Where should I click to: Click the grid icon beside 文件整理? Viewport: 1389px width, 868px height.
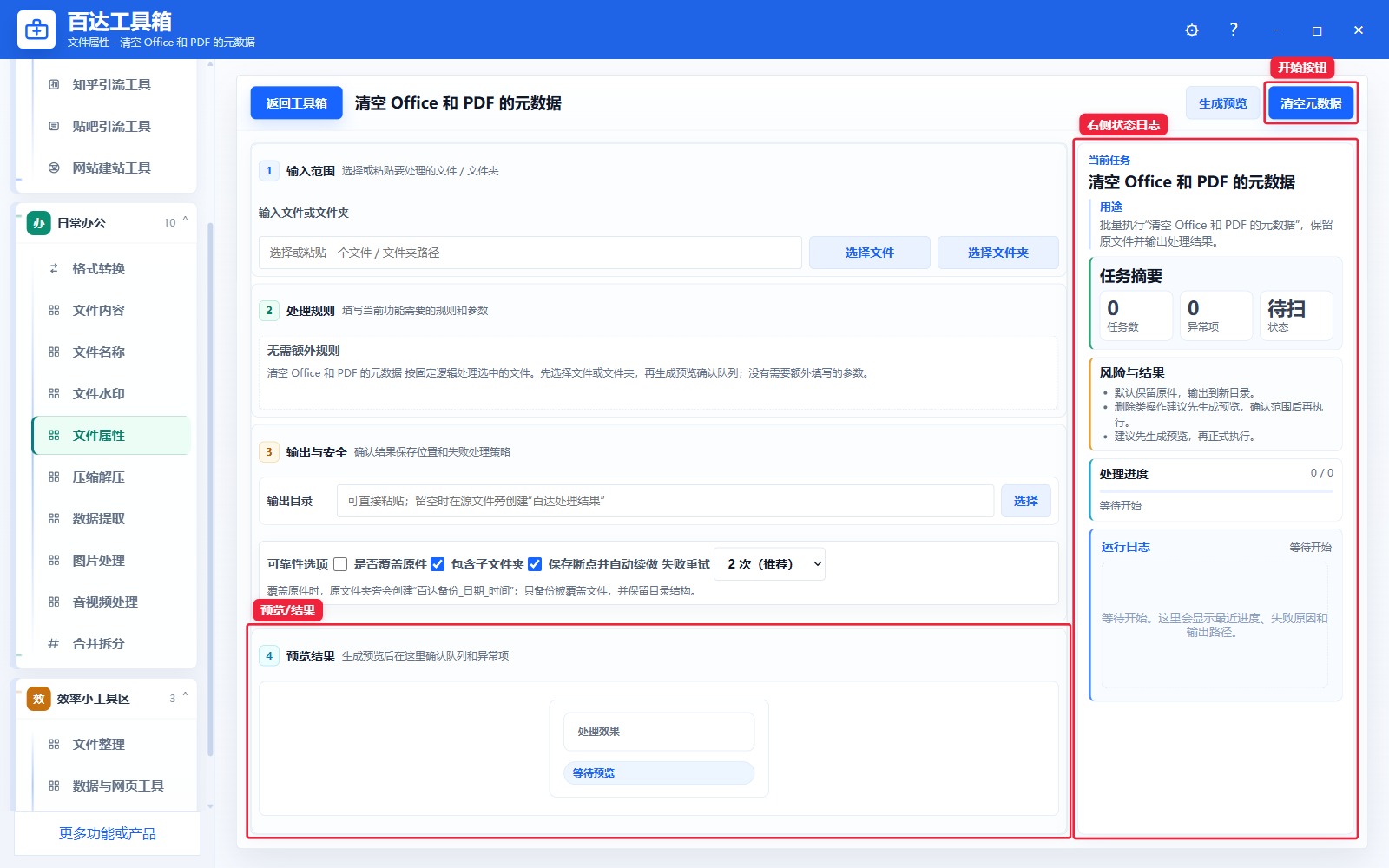point(54,744)
